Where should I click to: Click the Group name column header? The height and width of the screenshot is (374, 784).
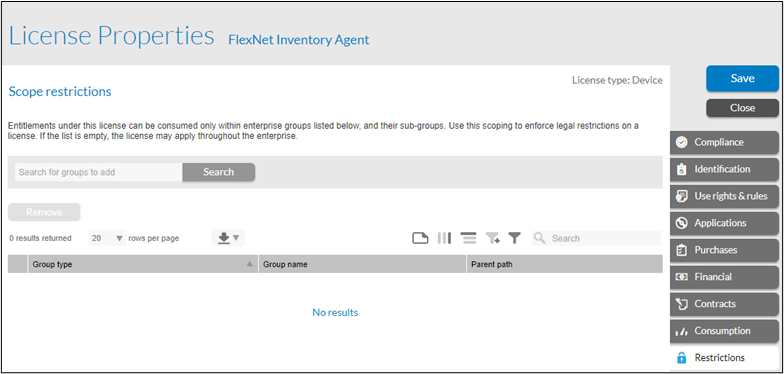(x=362, y=264)
